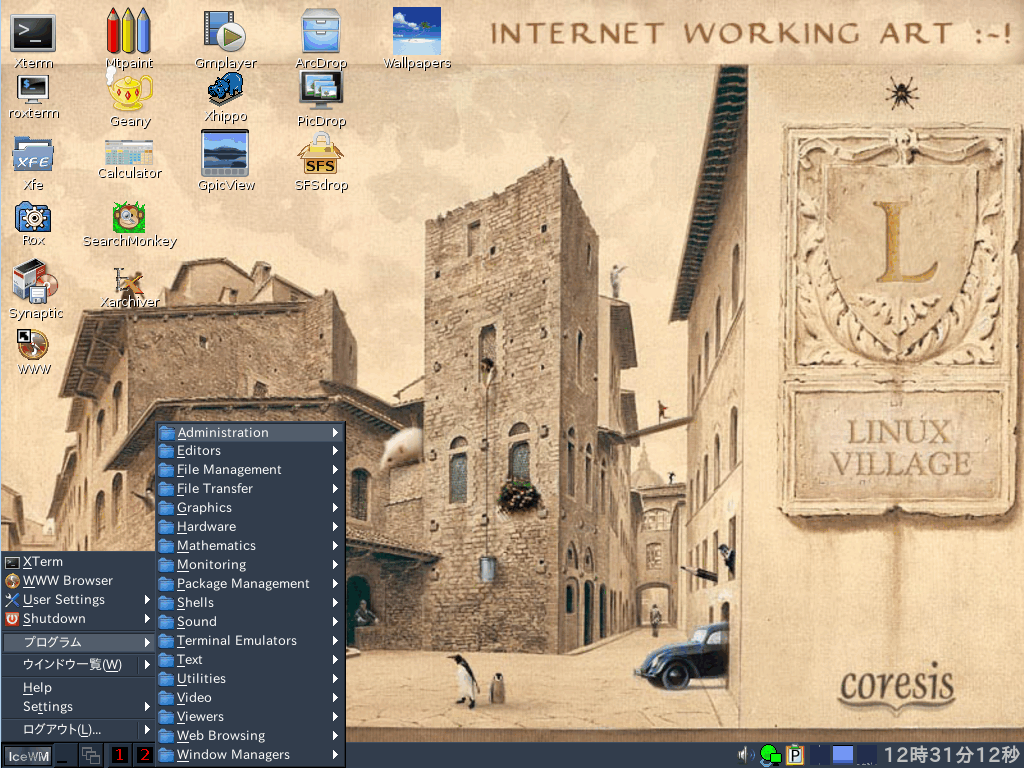The width and height of the screenshot is (1024, 768).
Task: Expand the ウインドウ一覧(W) submenu arrow
Action: (147, 665)
